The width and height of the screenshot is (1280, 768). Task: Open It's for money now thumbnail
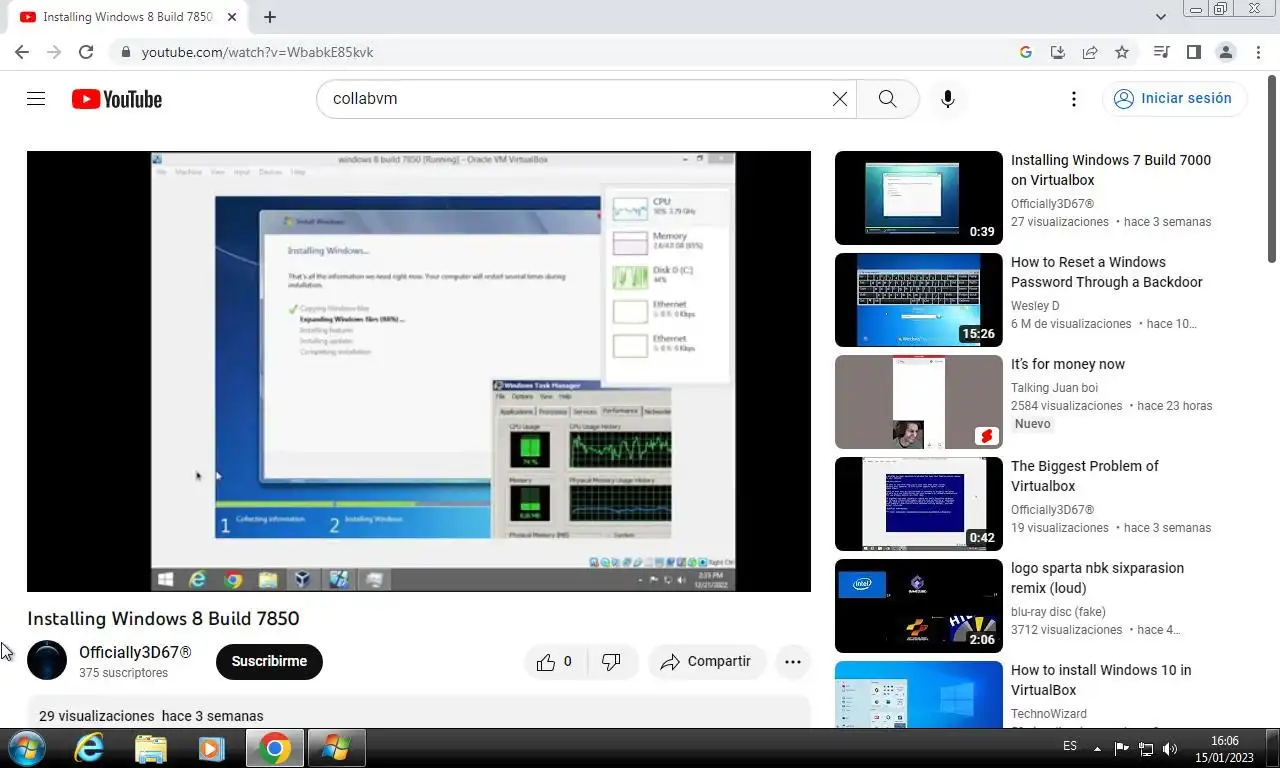tap(918, 402)
